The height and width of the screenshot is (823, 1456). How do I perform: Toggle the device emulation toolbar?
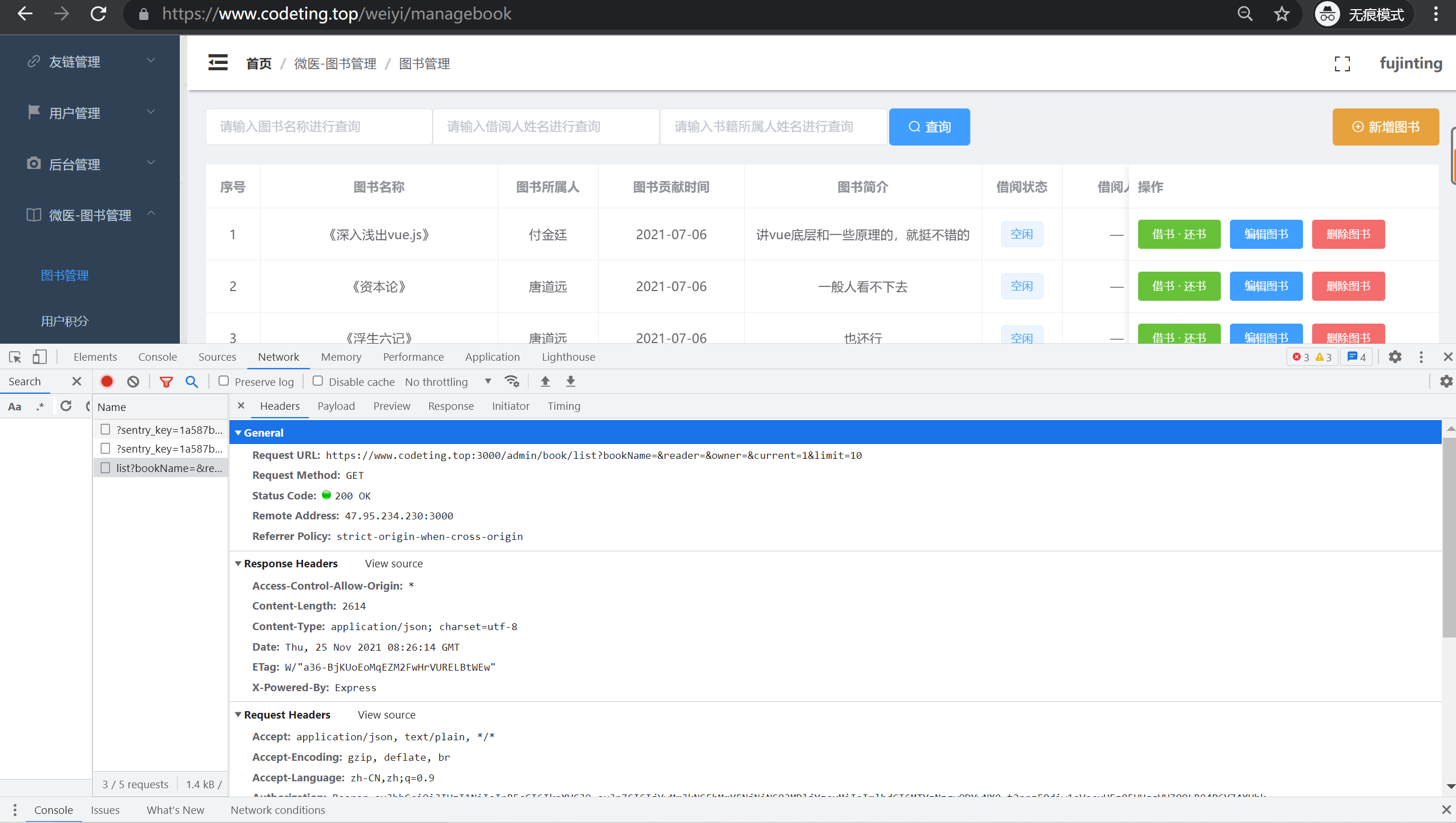39,357
